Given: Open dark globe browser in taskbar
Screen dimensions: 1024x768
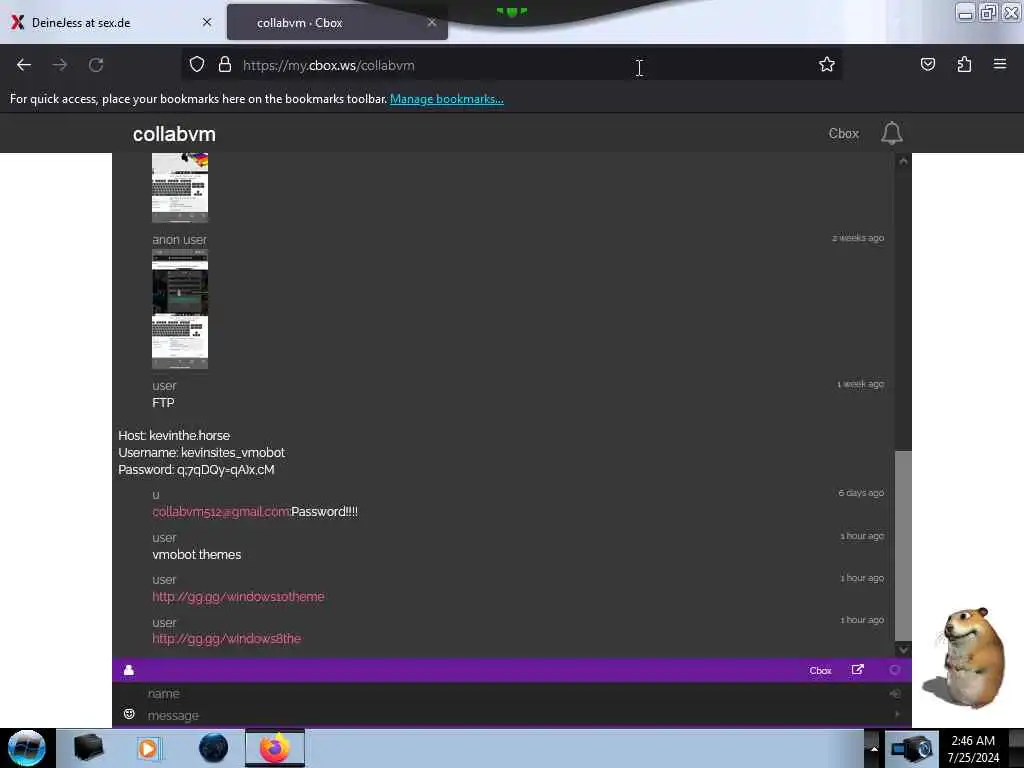Looking at the screenshot, I should click(213, 748).
